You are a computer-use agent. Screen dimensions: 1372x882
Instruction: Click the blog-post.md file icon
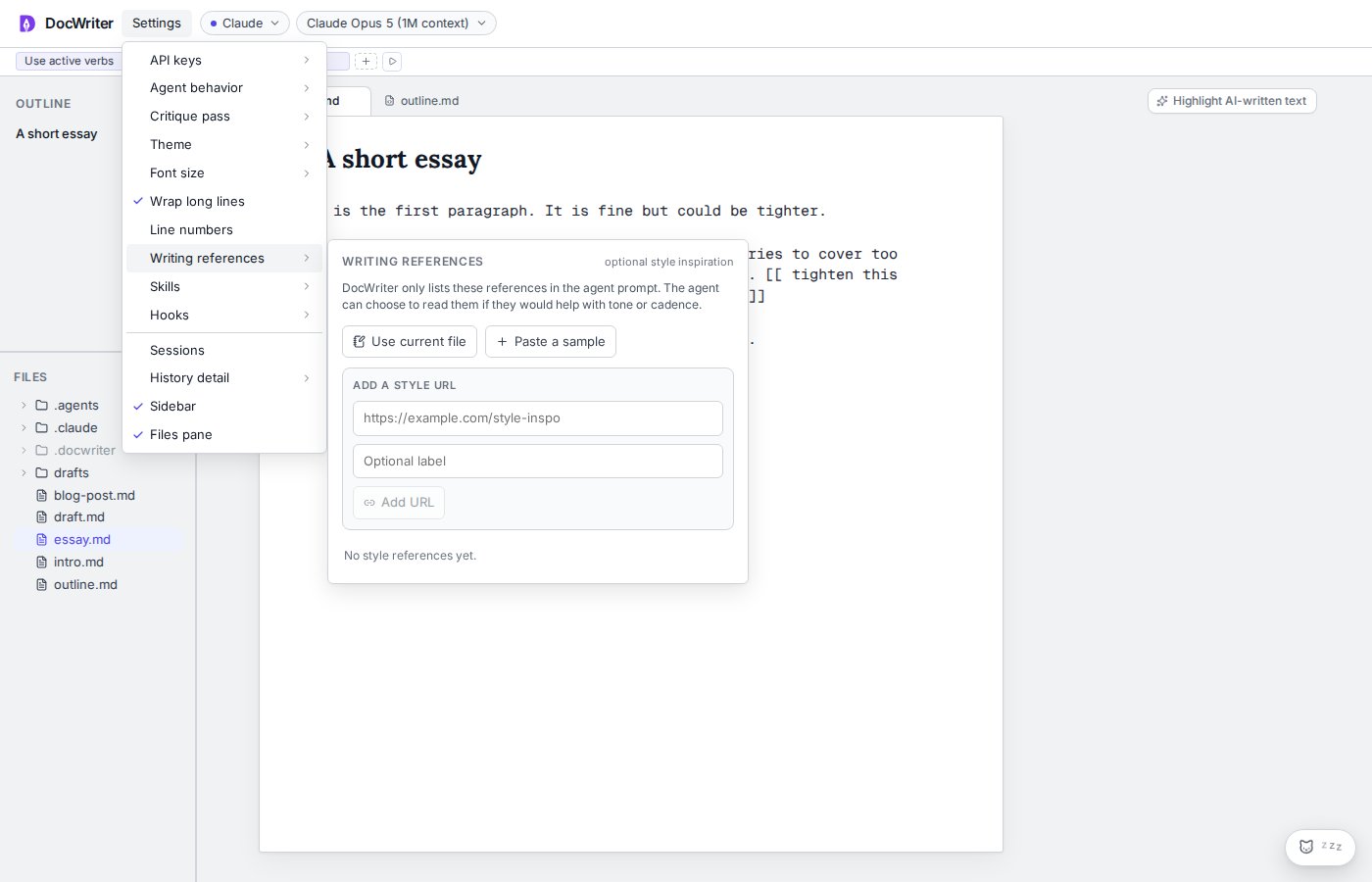coord(42,496)
